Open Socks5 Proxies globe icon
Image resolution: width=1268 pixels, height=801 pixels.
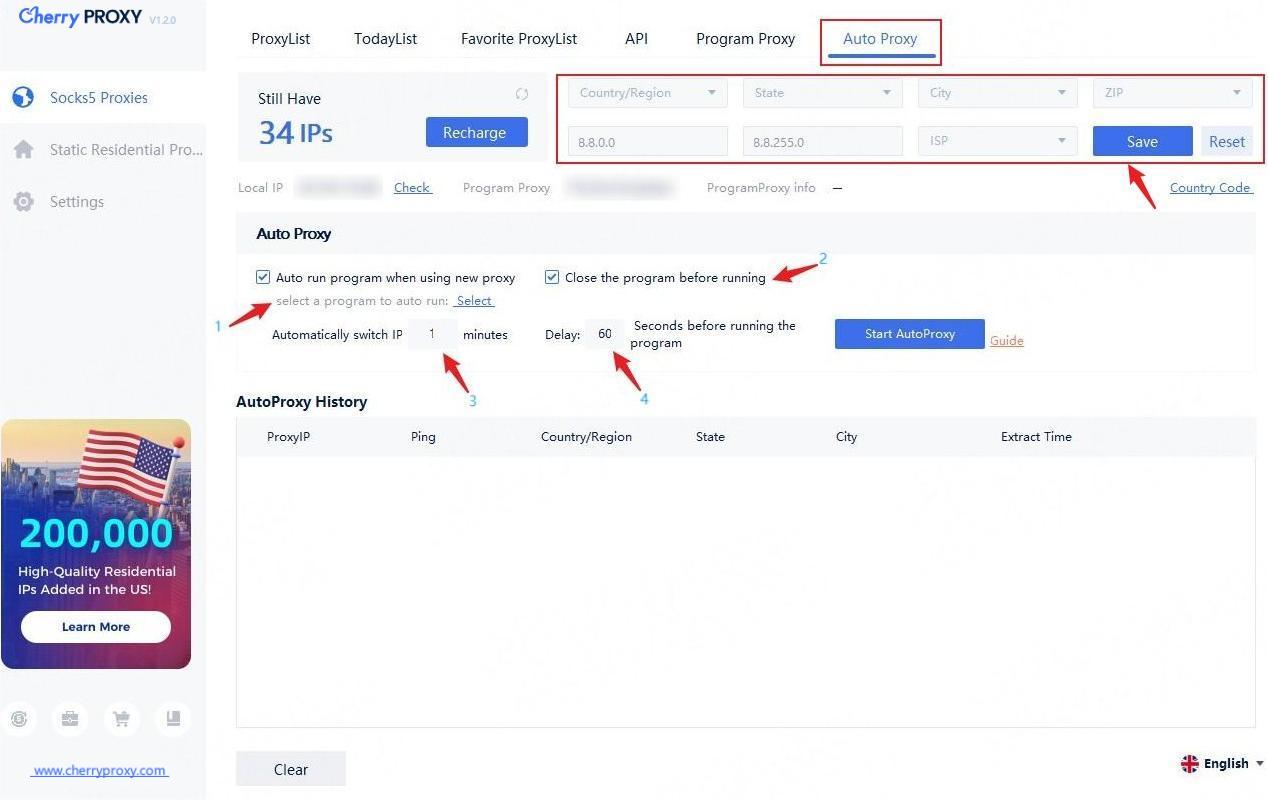click(23, 98)
